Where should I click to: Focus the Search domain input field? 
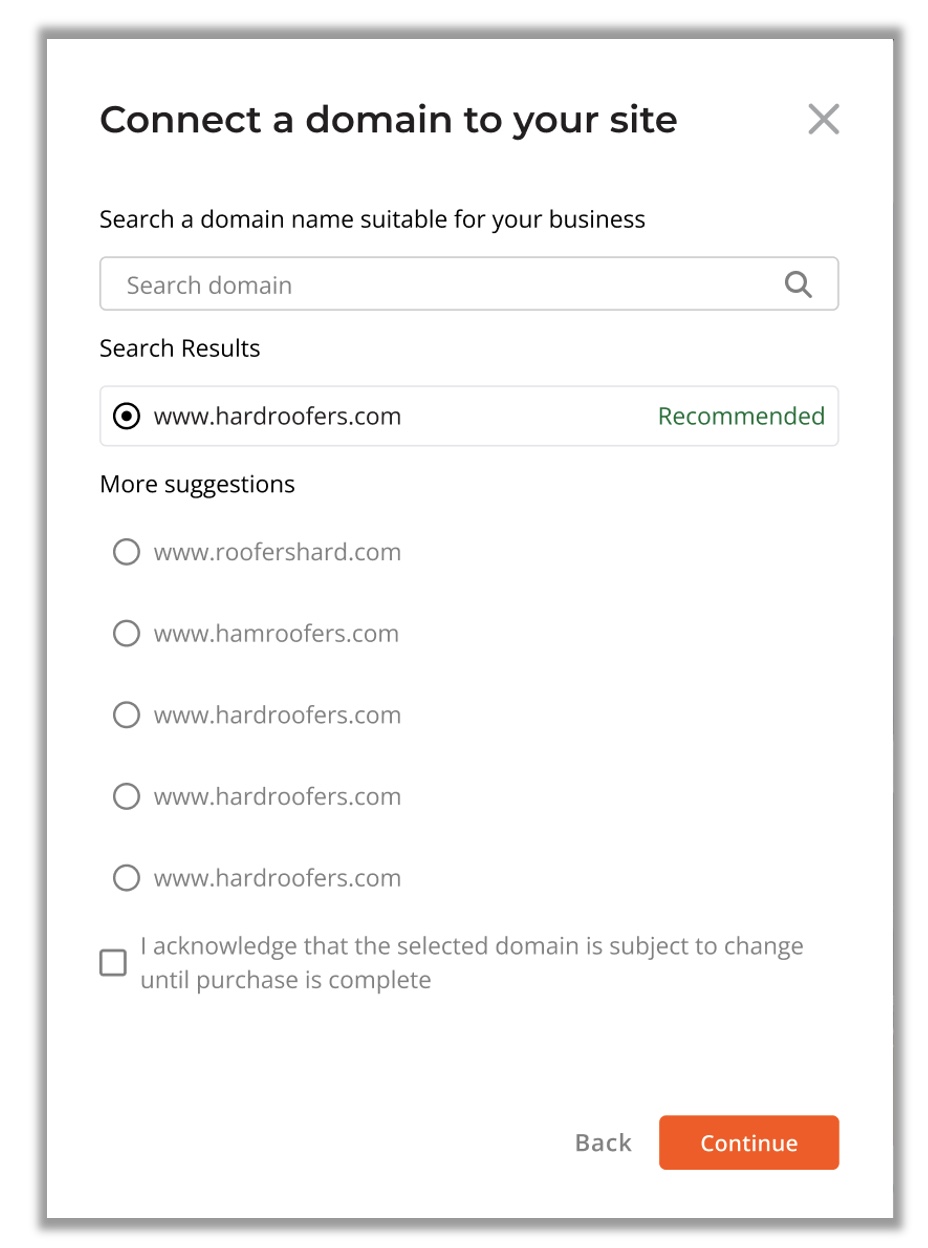[440, 285]
